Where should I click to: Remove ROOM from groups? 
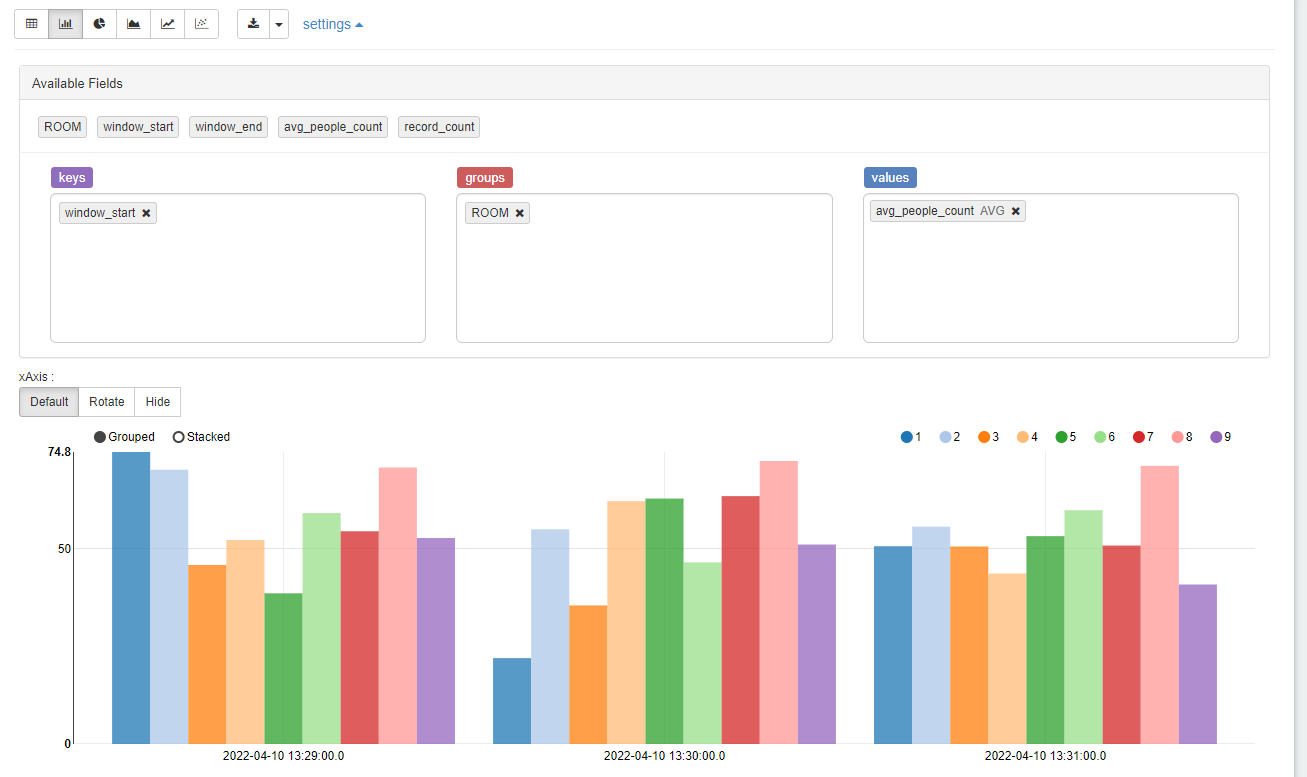tap(519, 213)
